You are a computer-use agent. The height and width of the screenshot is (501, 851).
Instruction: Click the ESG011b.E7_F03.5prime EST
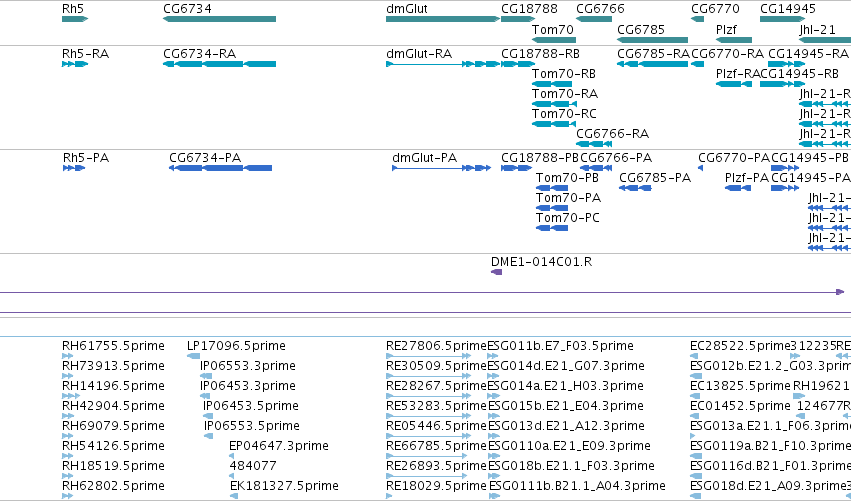click(x=494, y=356)
